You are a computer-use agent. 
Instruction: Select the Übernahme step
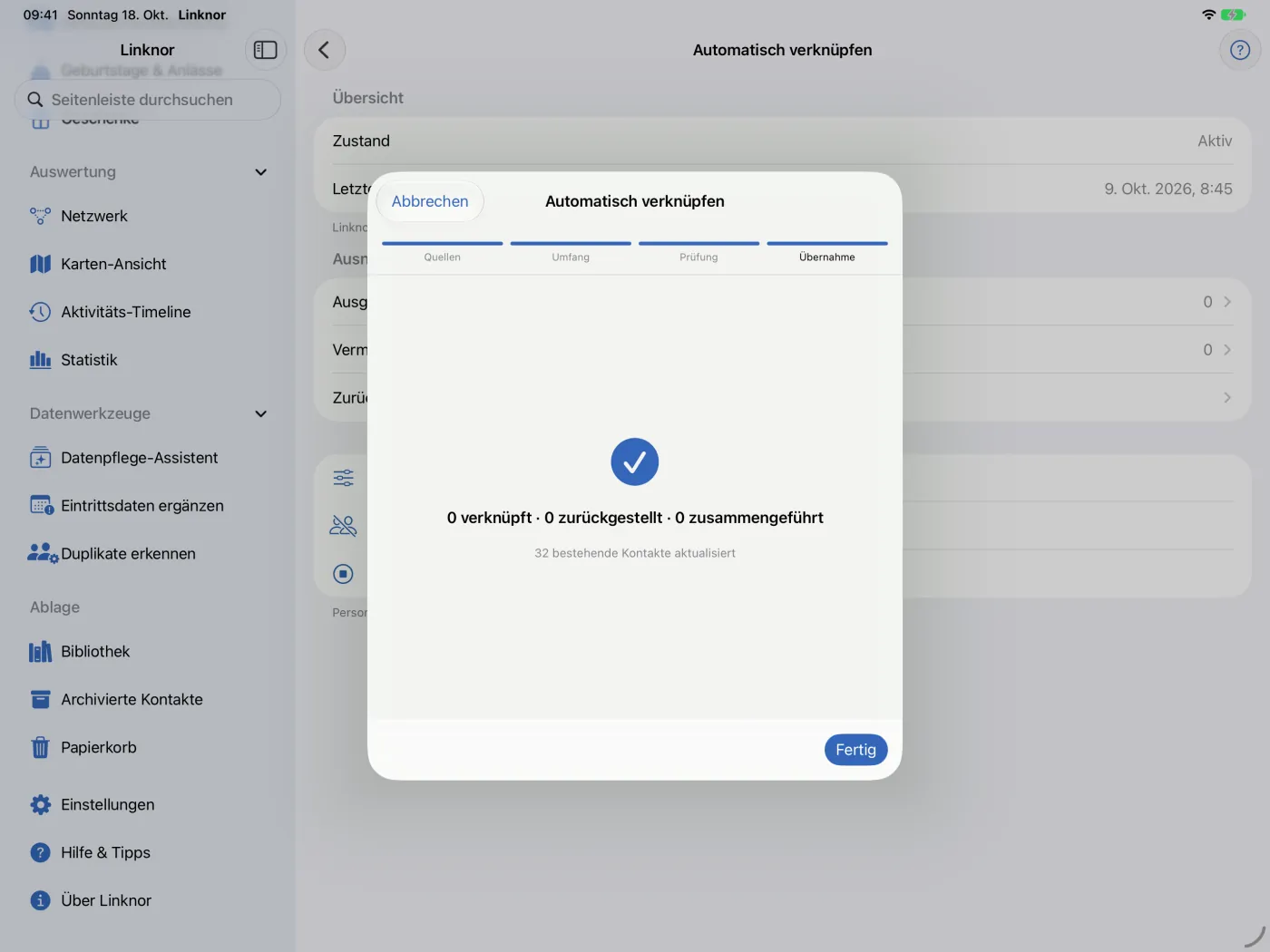827,252
